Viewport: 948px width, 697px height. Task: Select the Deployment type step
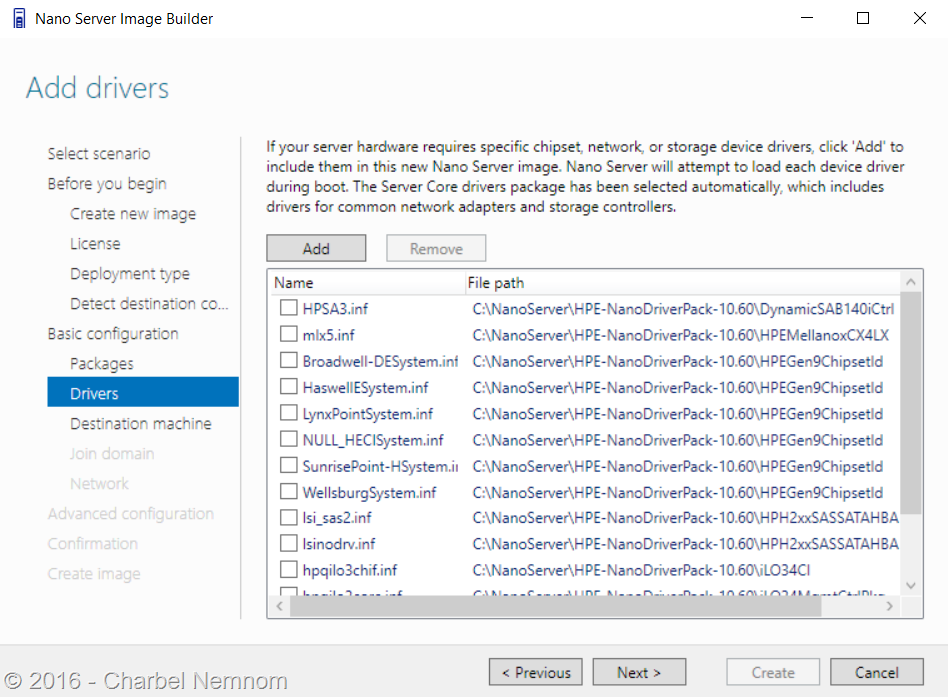pos(130,274)
